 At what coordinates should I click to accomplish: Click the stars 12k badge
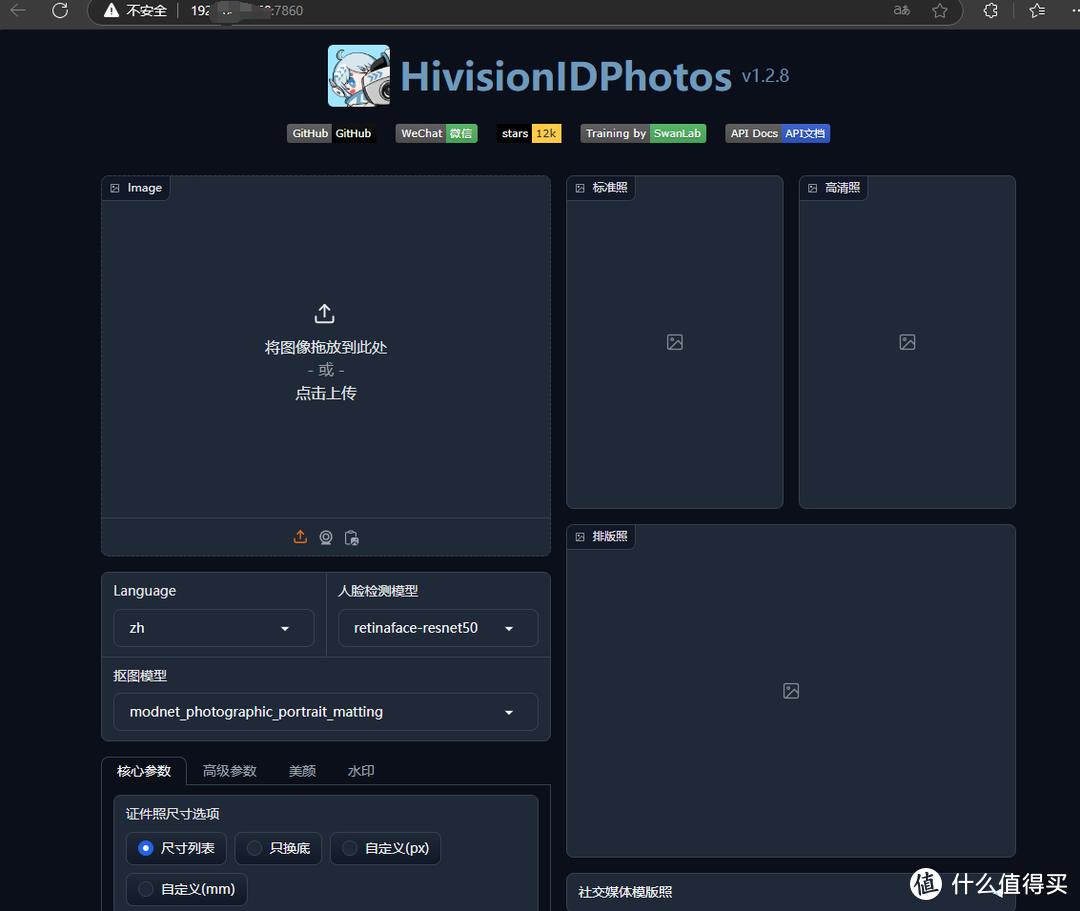pos(529,133)
